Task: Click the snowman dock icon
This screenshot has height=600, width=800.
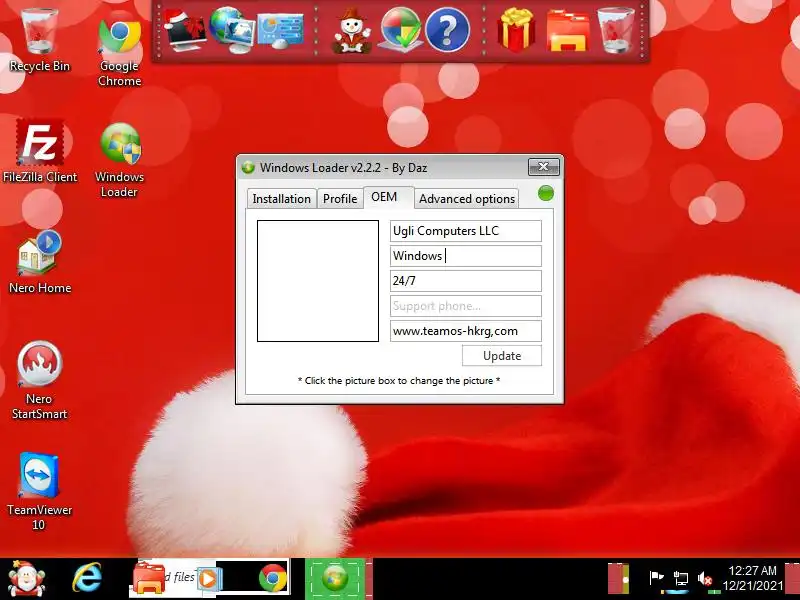Action: [352, 31]
